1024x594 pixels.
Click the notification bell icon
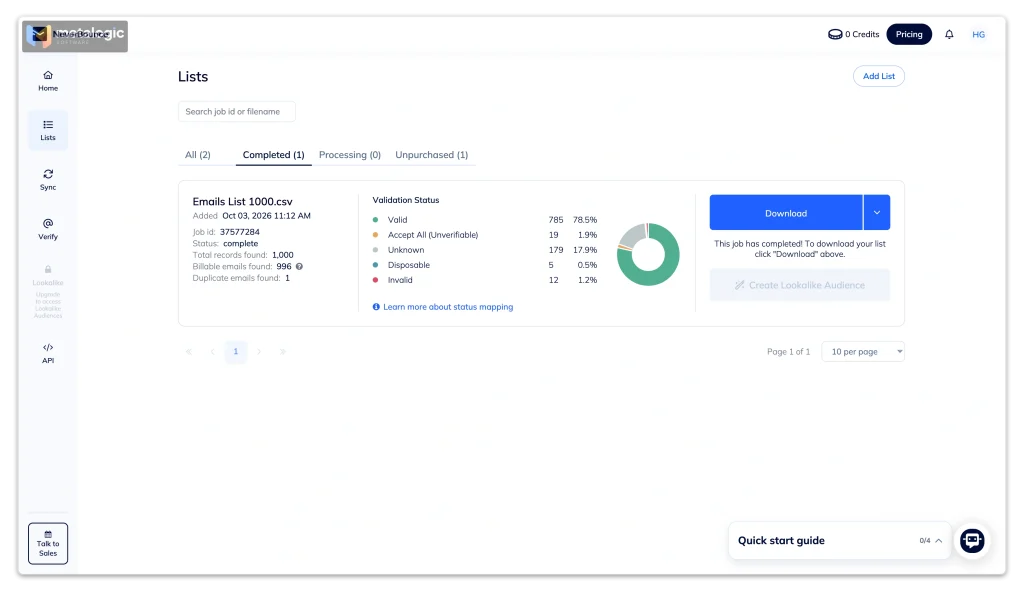click(949, 35)
